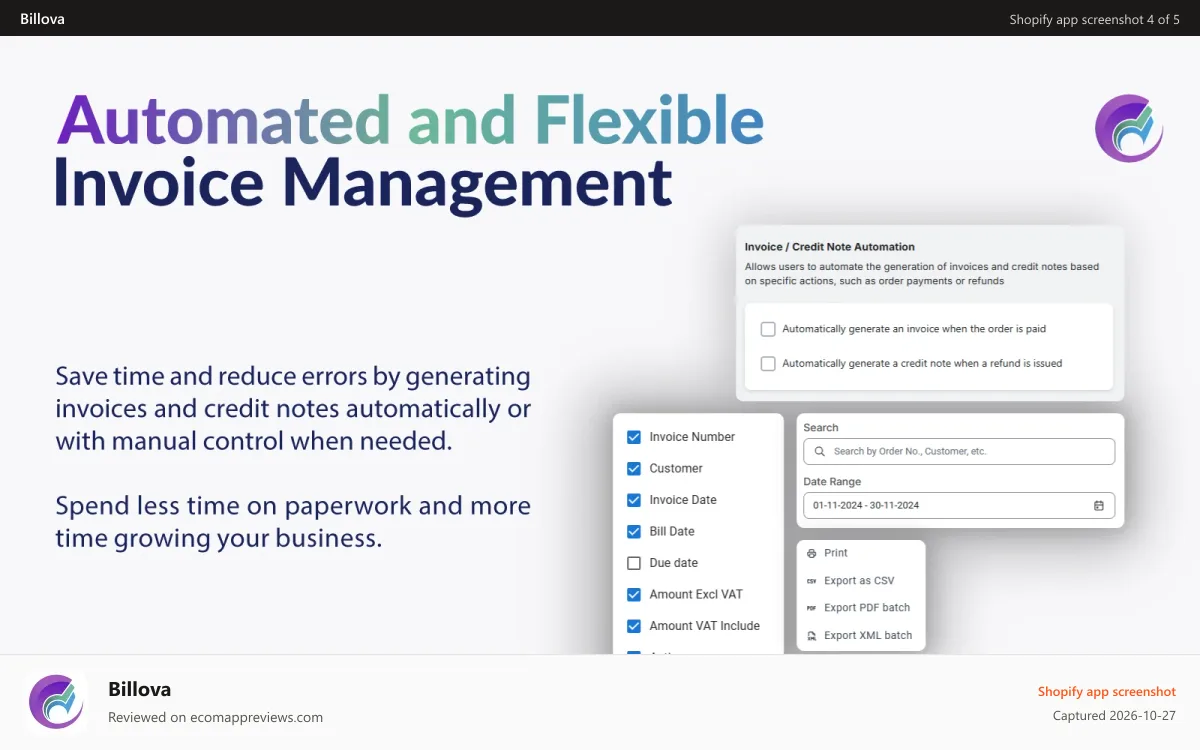Click the Date Range label
Viewport: 1200px width, 750px height.
[832, 482]
